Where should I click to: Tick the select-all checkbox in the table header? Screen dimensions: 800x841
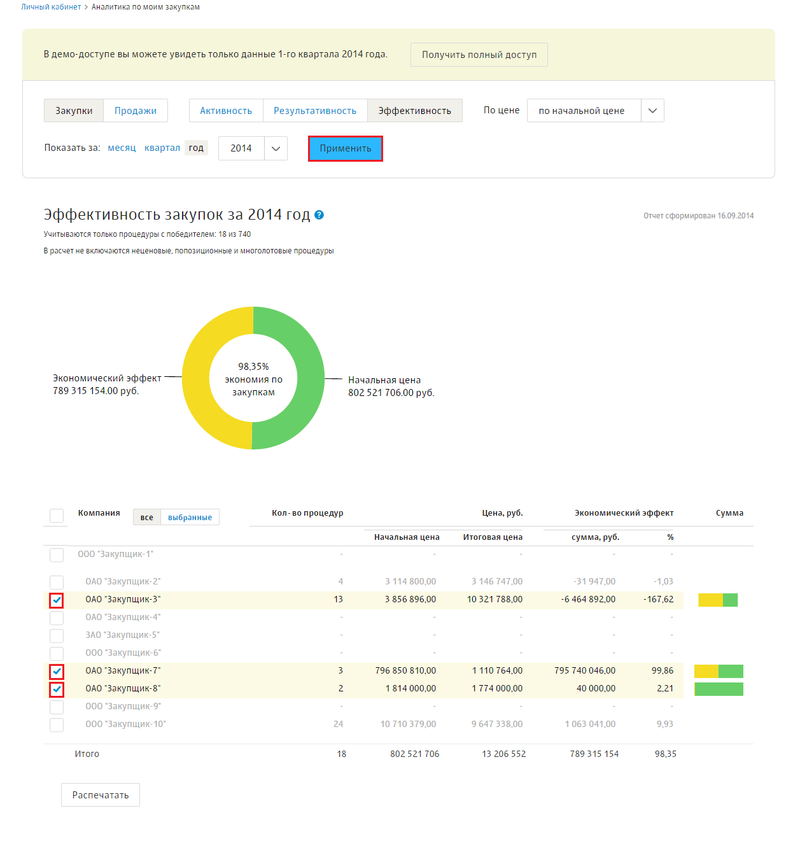(x=57, y=516)
